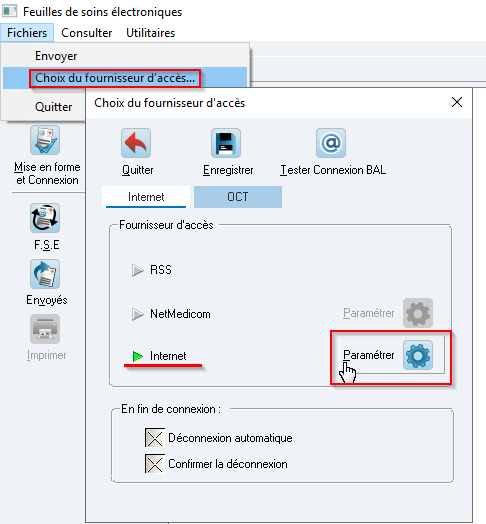Click the Confirmer la déconnexion label
This screenshot has height=524, width=486.
point(228,464)
